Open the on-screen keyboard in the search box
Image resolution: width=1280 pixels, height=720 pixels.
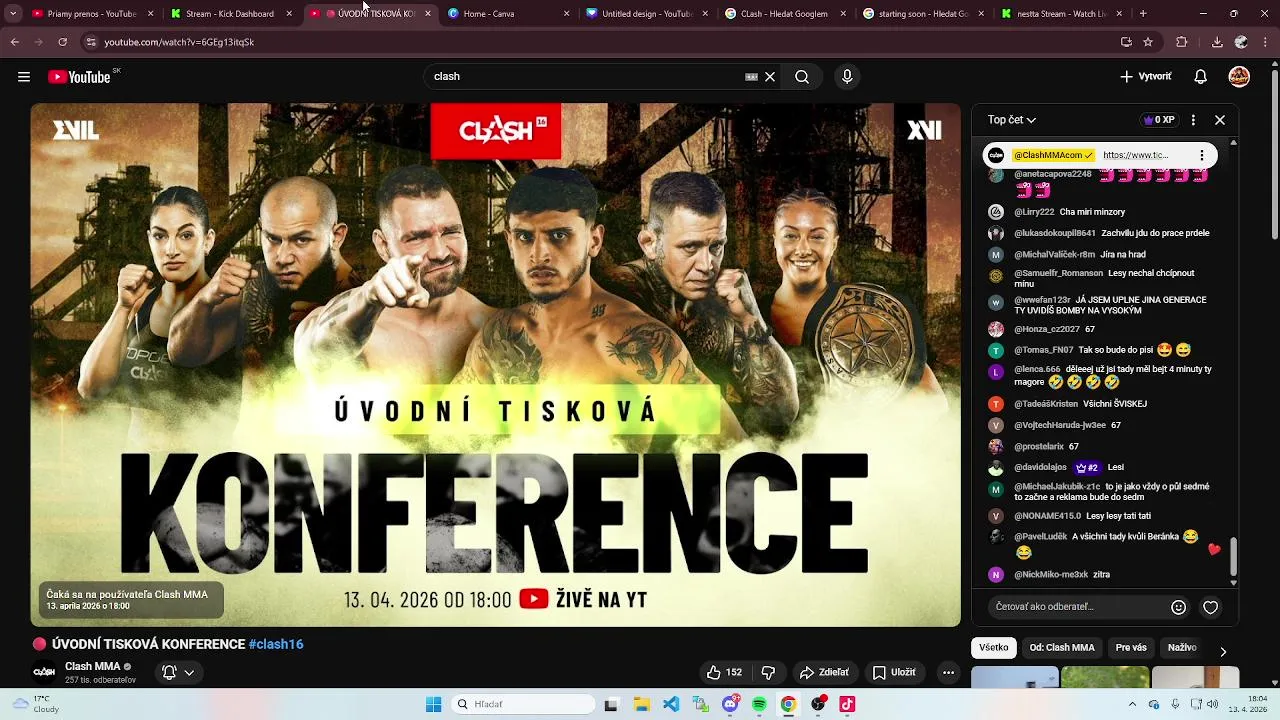[x=751, y=77]
